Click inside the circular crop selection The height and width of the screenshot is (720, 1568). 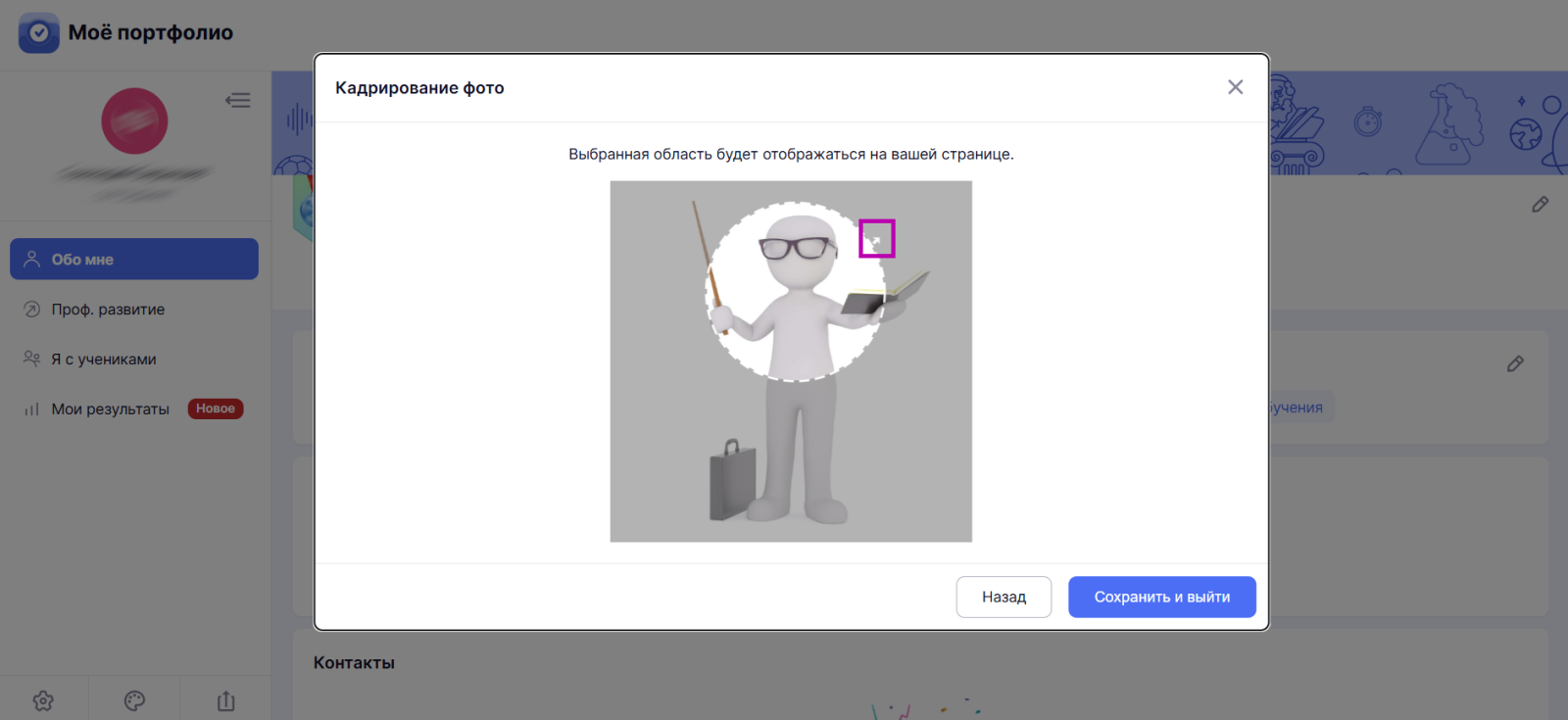coord(796,291)
